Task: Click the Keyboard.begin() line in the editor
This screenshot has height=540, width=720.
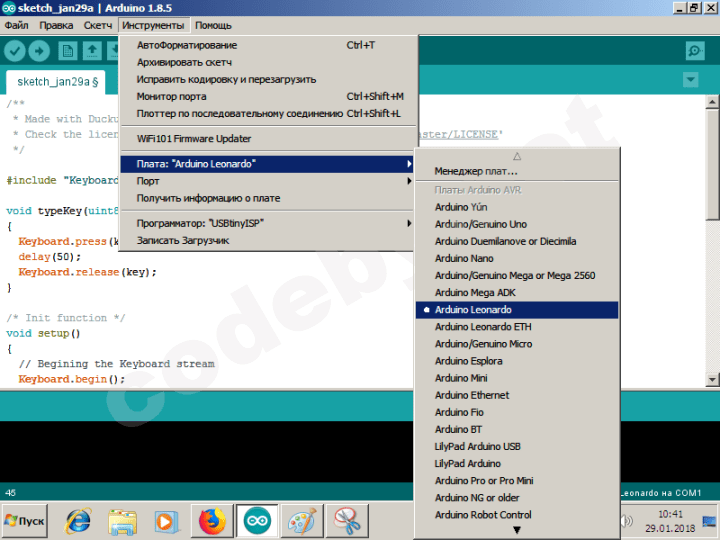Action: [71, 379]
